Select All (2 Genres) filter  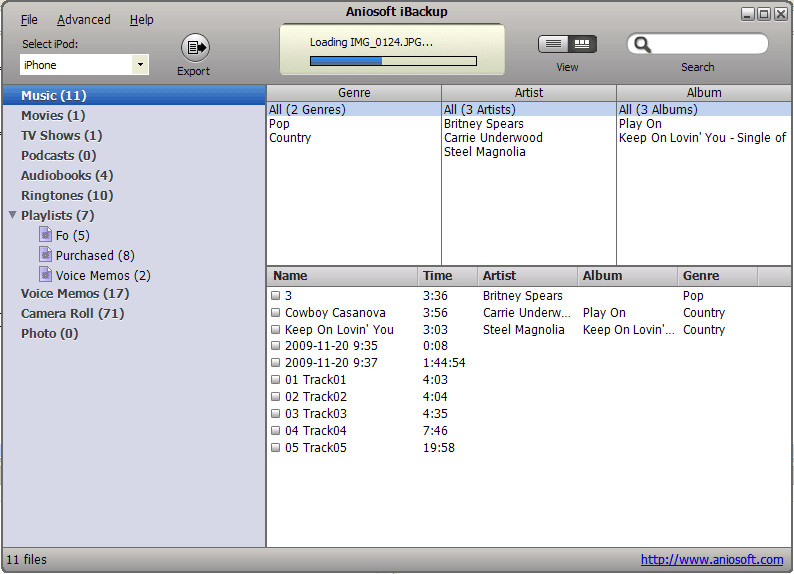click(354, 109)
